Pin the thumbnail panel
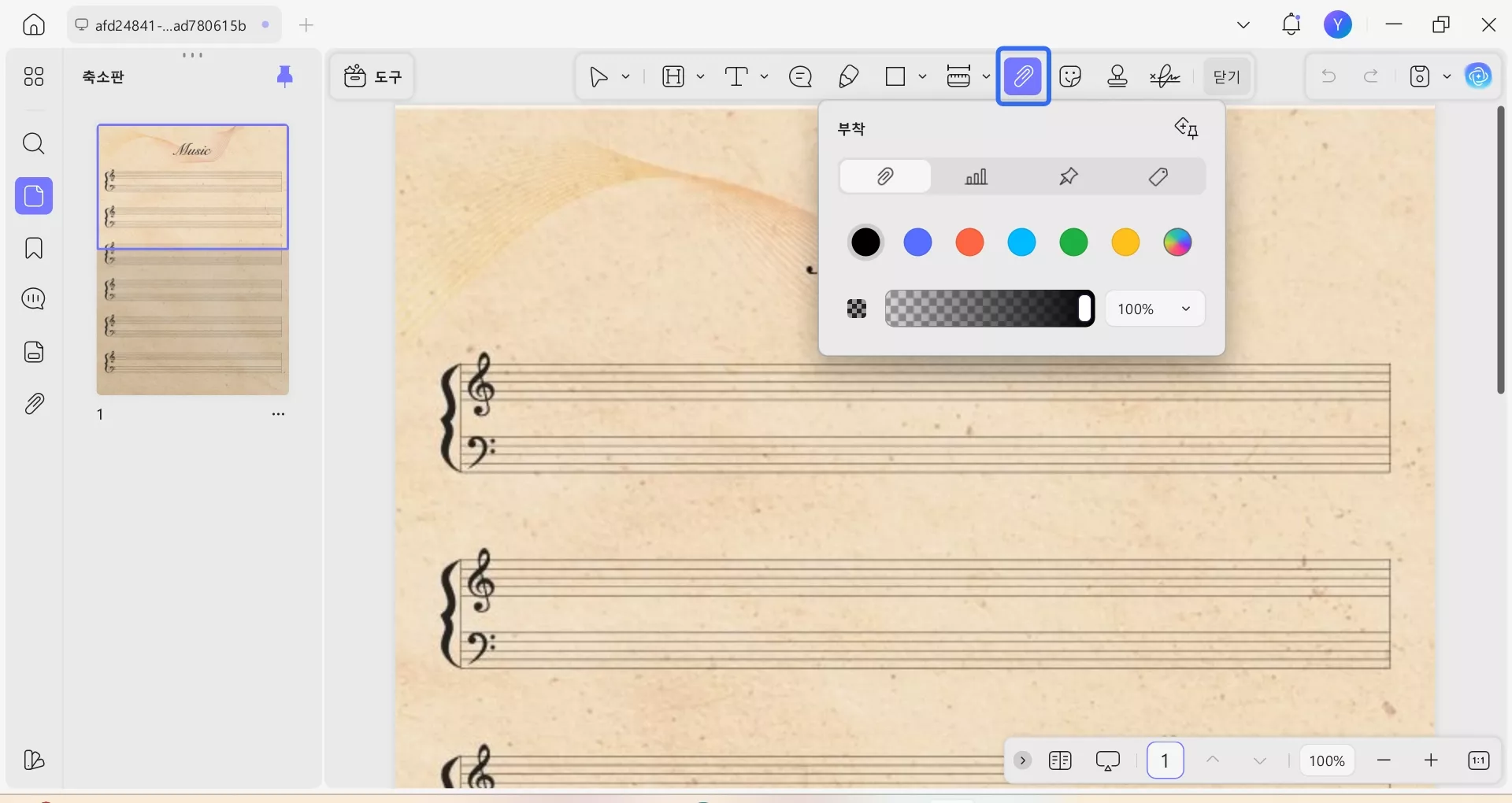The height and width of the screenshot is (803, 1512). [284, 76]
